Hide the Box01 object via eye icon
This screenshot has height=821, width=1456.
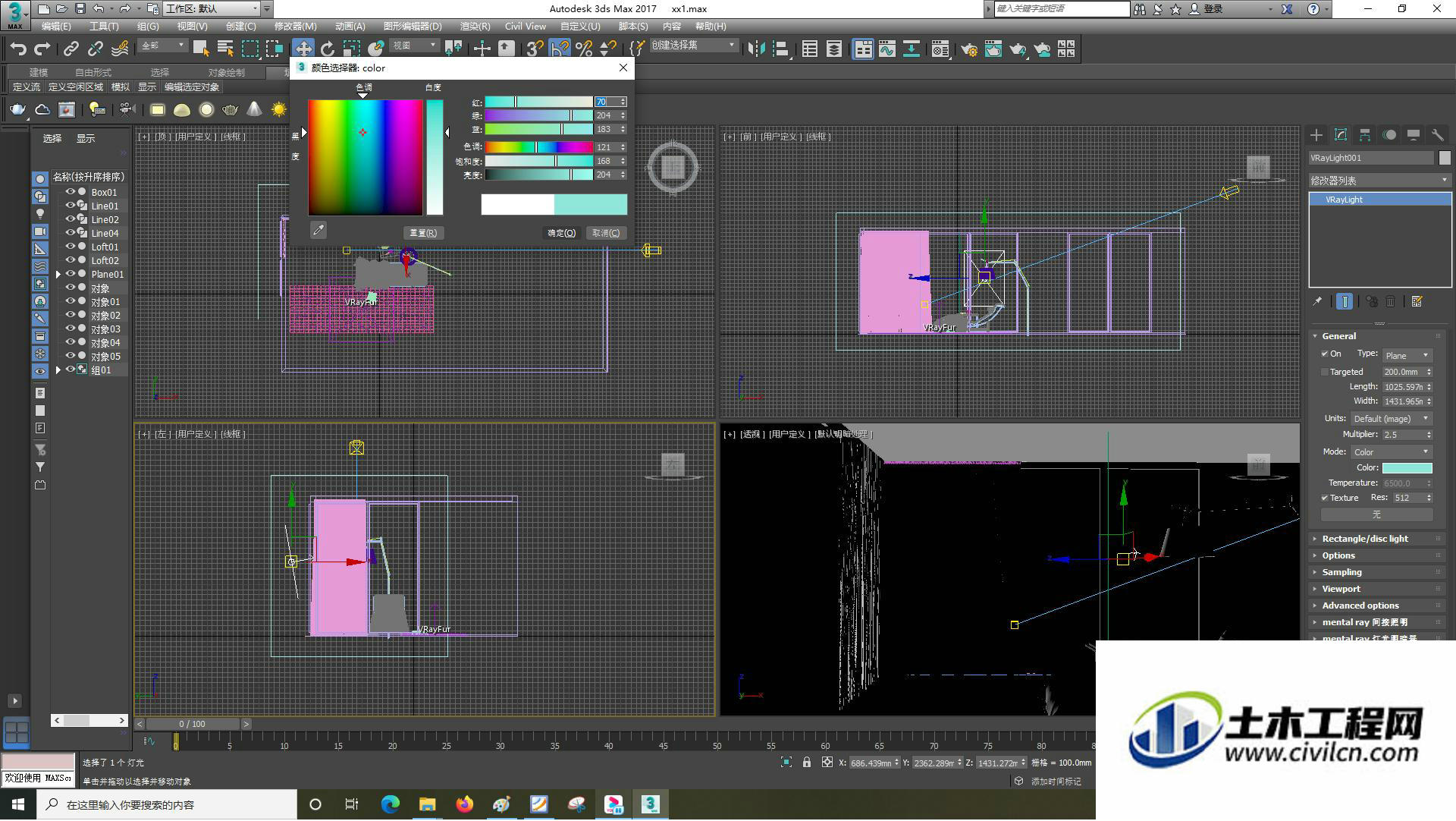pyautogui.click(x=70, y=192)
